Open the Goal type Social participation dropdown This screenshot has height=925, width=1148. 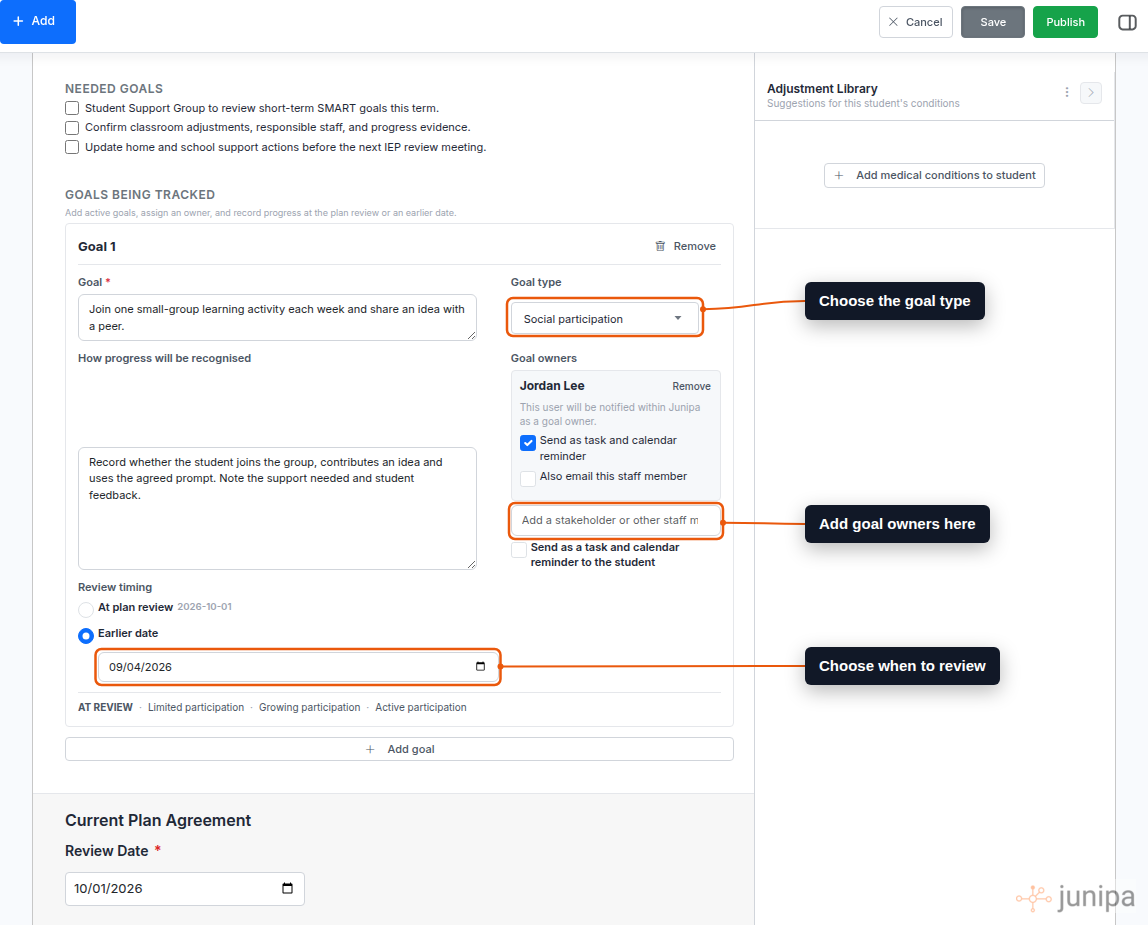point(604,319)
